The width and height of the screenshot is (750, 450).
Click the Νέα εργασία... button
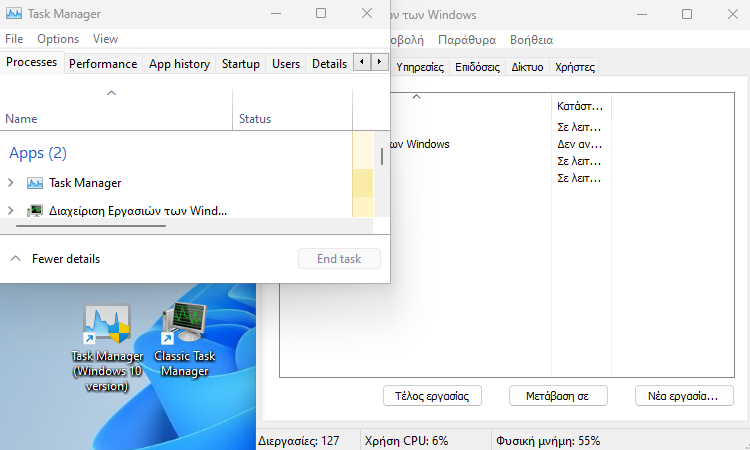[684, 396]
